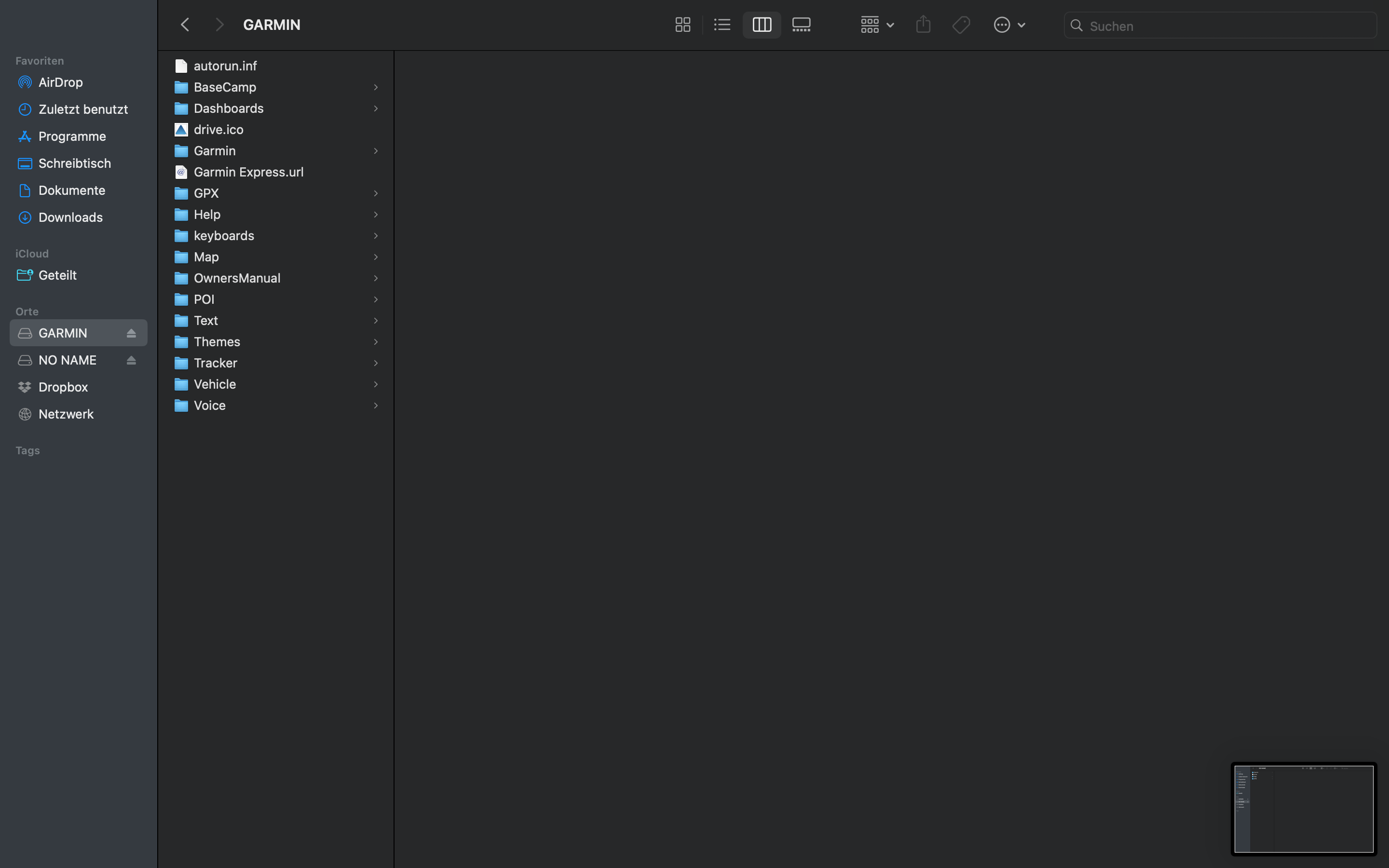1389x868 pixels.
Task: Open the more actions ellipsis menu
Action: [1009, 25]
